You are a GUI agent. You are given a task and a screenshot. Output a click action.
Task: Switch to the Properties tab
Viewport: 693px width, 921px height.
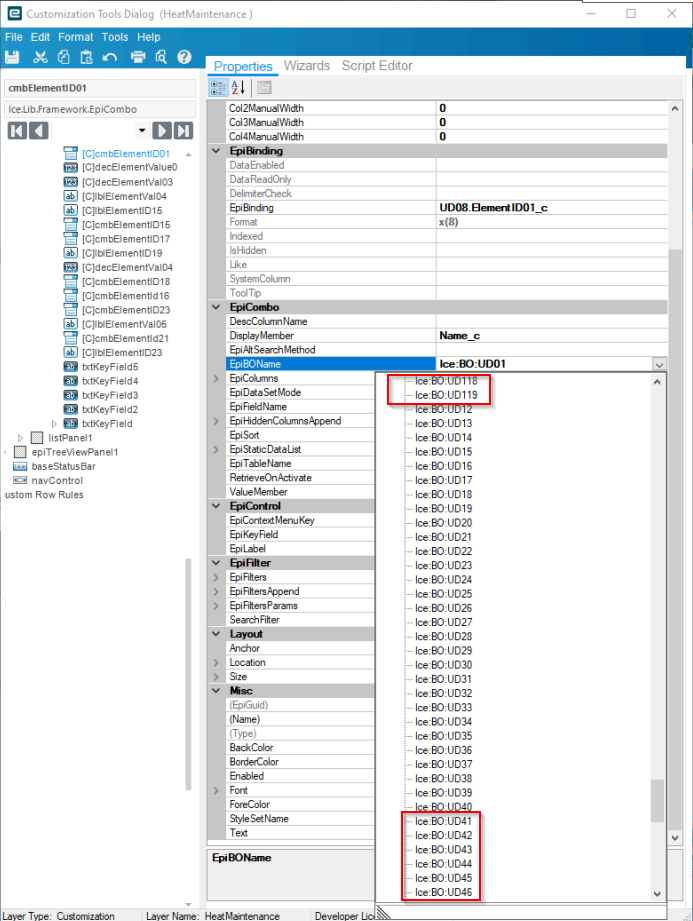pyautogui.click(x=243, y=66)
